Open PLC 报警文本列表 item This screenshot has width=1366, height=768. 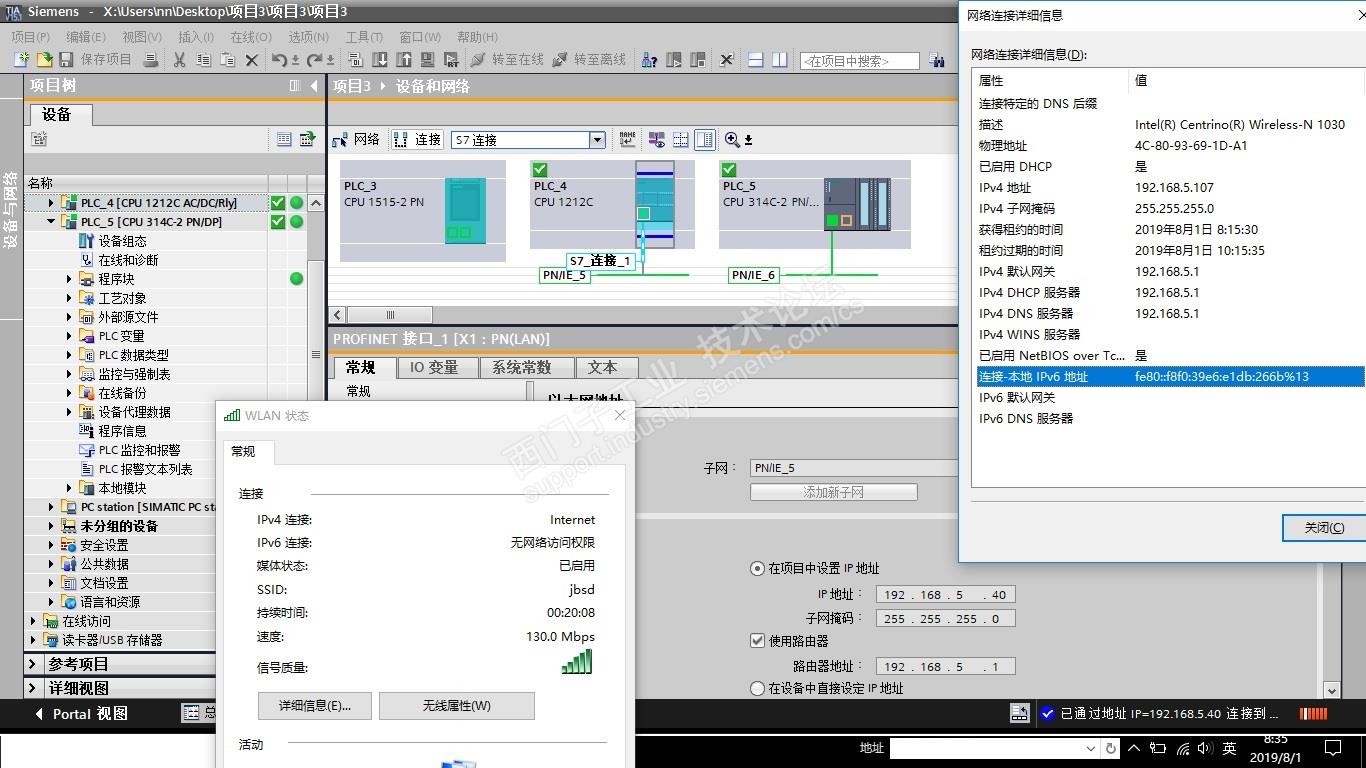click(x=145, y=469)
